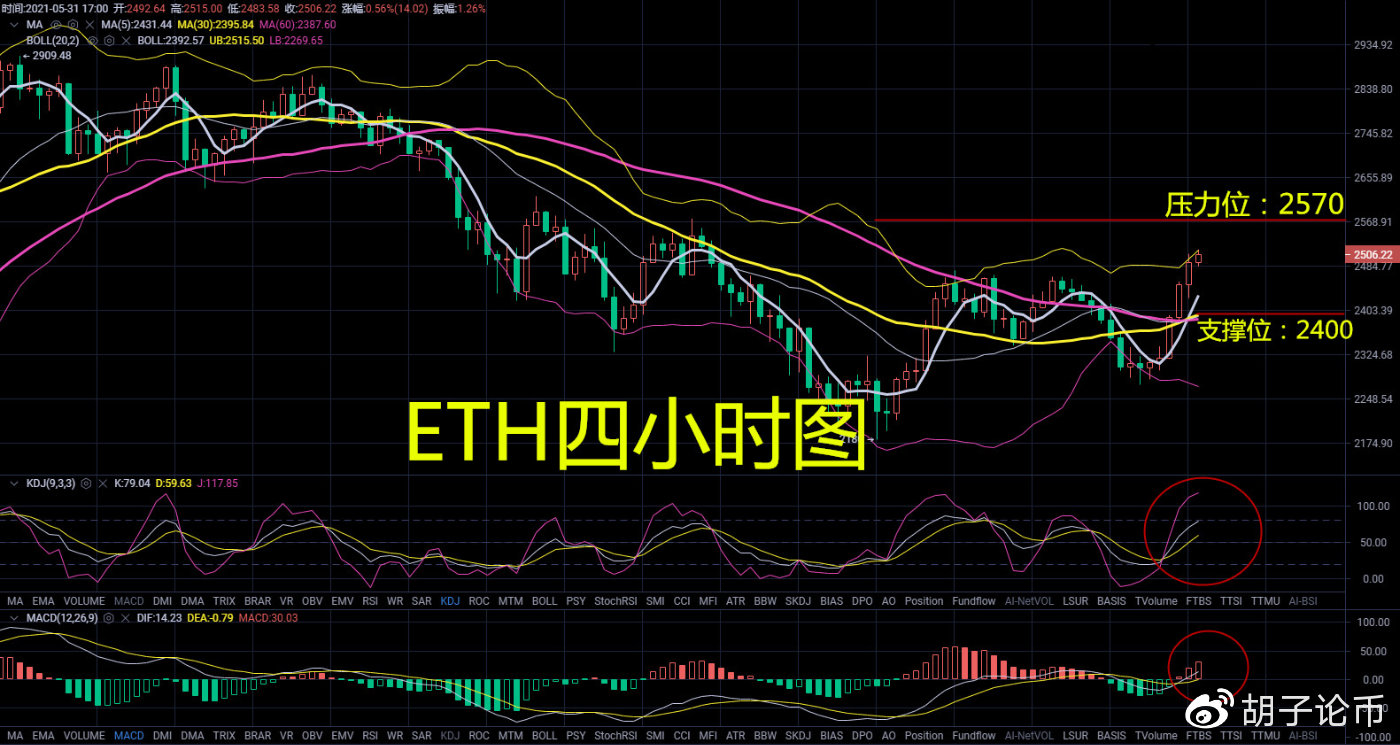Open KDJ(9,3,3) settings gear
The height and width of the screenshot is (745, 1400).
pos(86,483)
